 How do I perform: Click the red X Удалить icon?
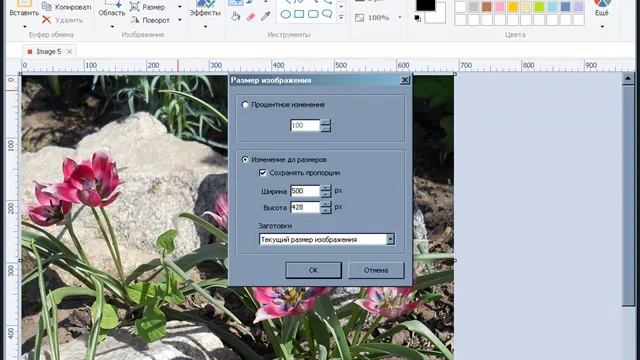click(x=47, y=20)
